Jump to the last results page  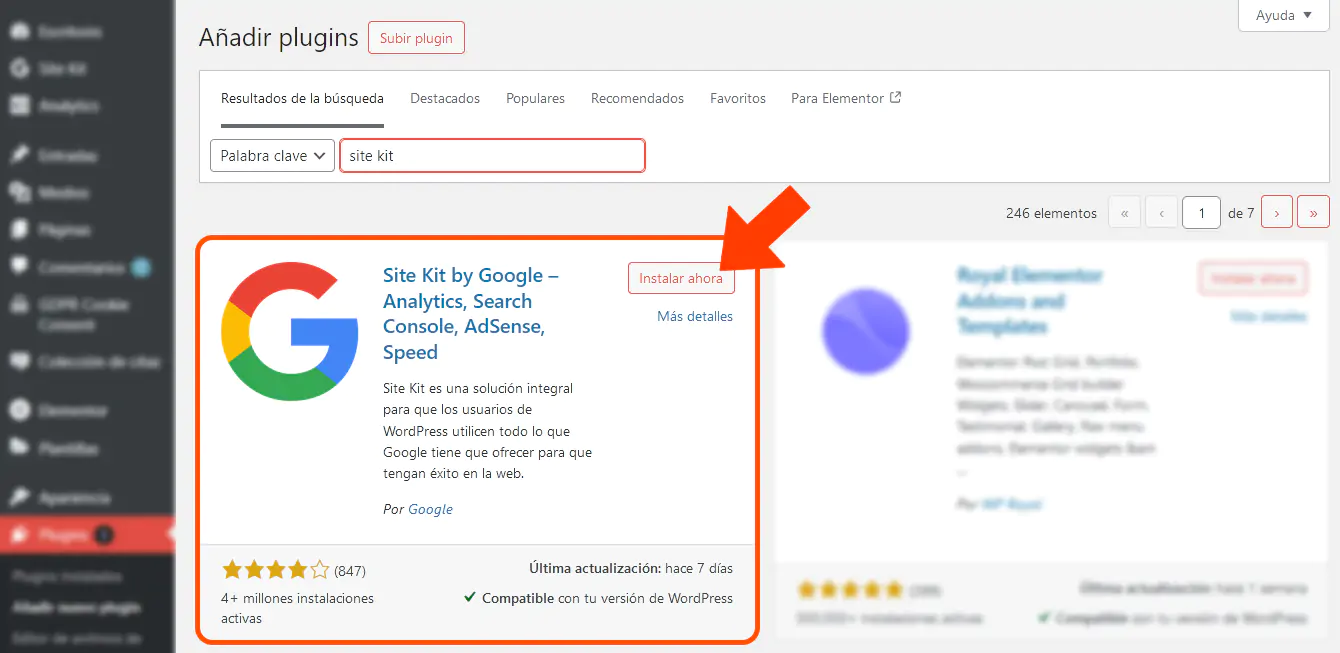(1313, 212)
